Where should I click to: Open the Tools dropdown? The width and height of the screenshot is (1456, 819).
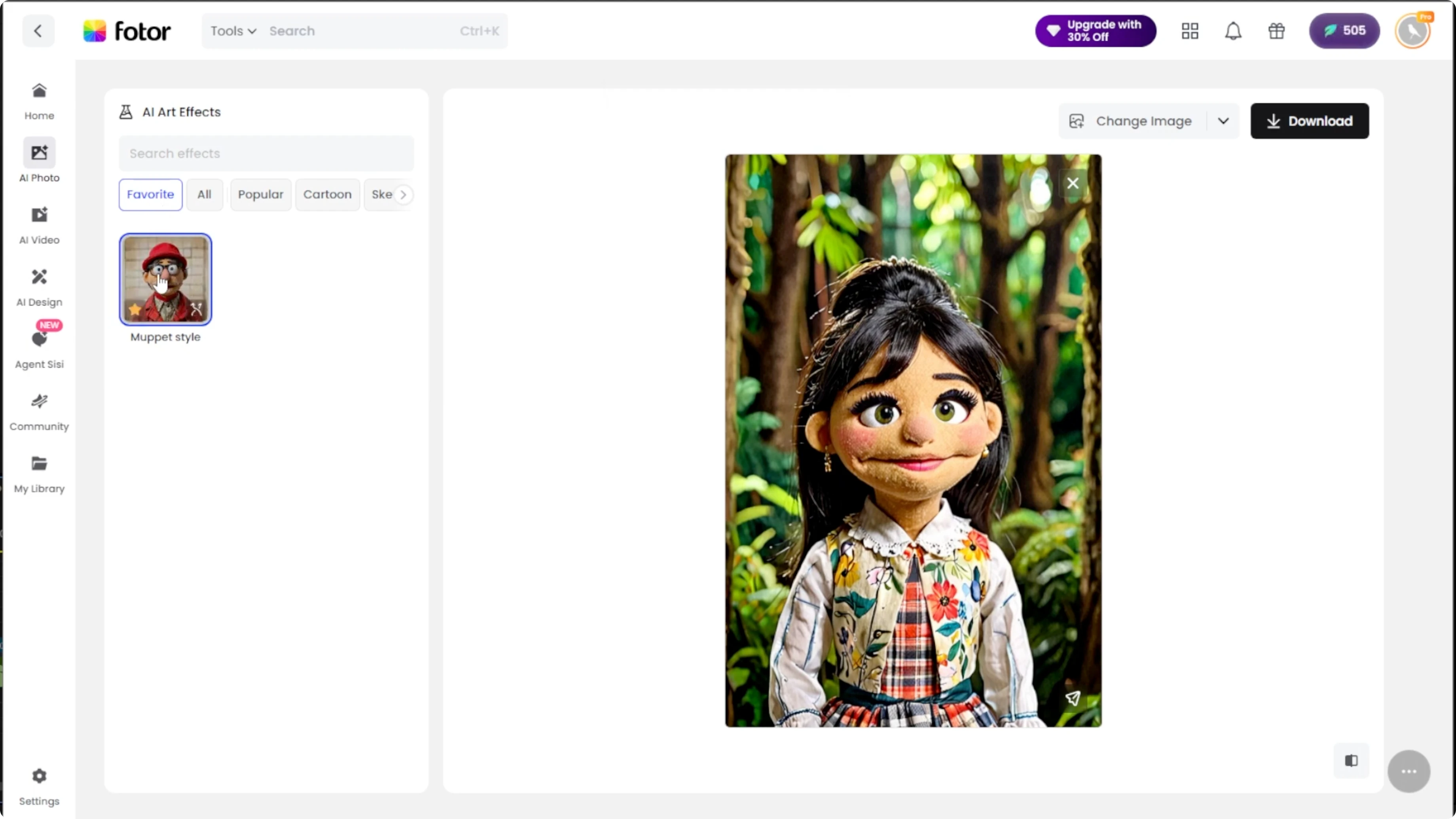point(233,31)
